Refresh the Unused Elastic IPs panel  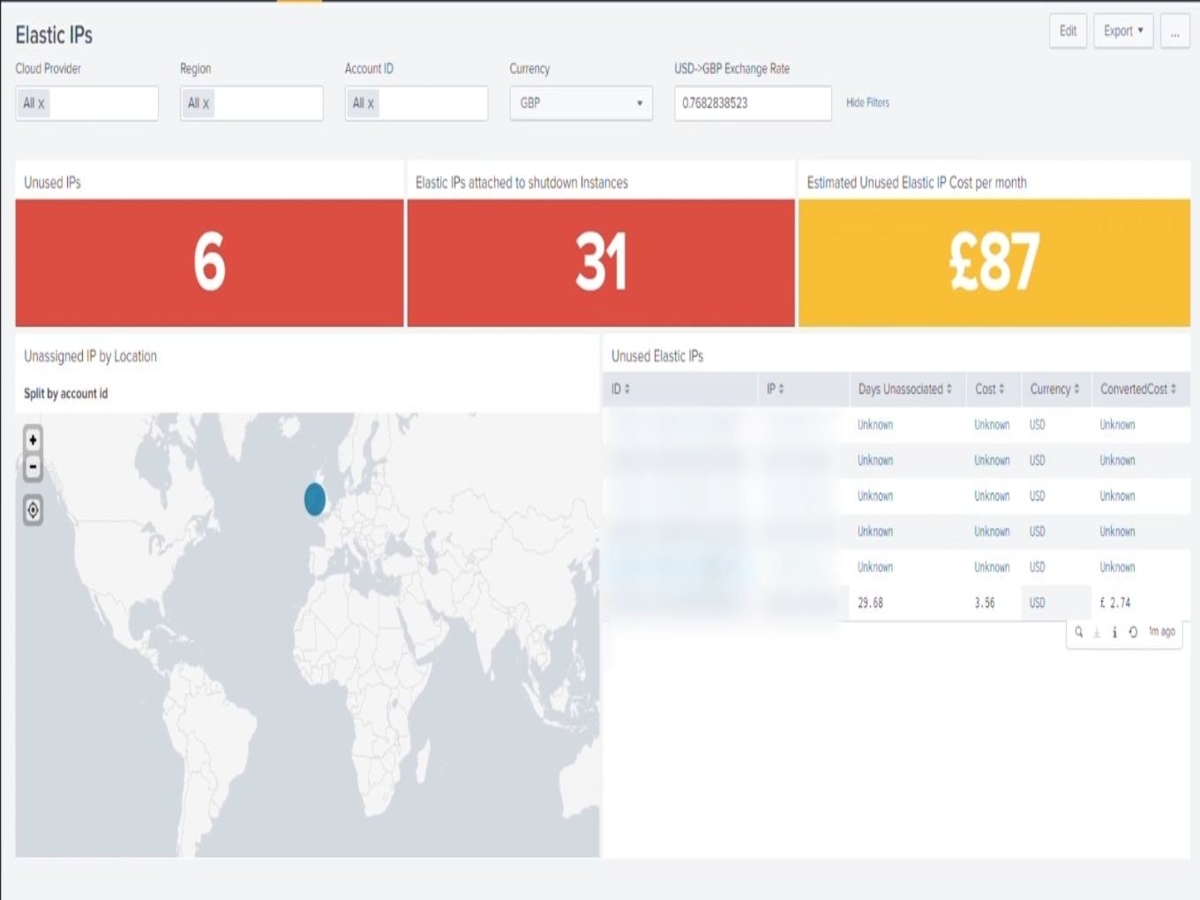[1133, 632]
